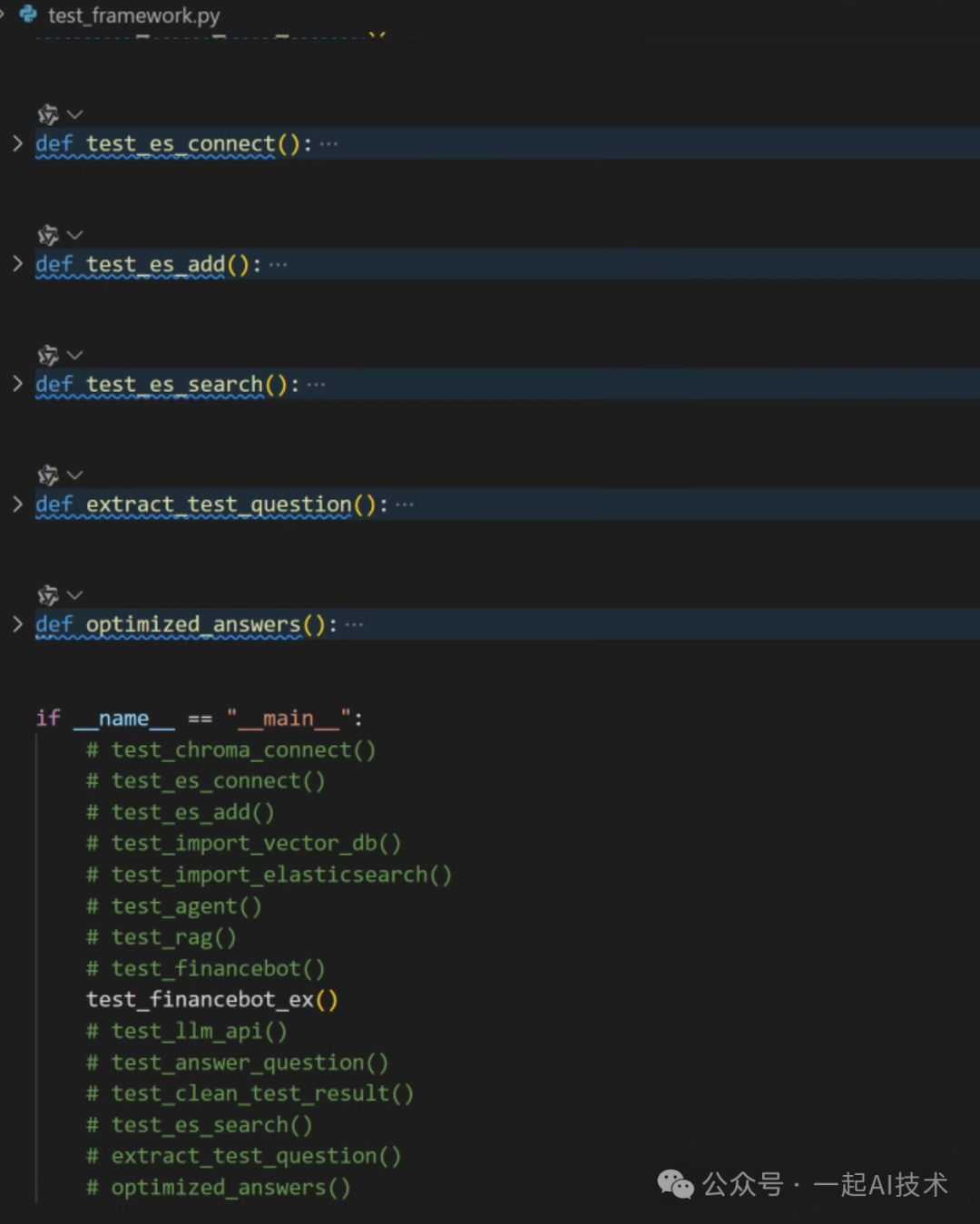Unfold ellipsis after extract_test_question definition
Viewport: 980px width, 1224px height.
(x=405, y=505)
